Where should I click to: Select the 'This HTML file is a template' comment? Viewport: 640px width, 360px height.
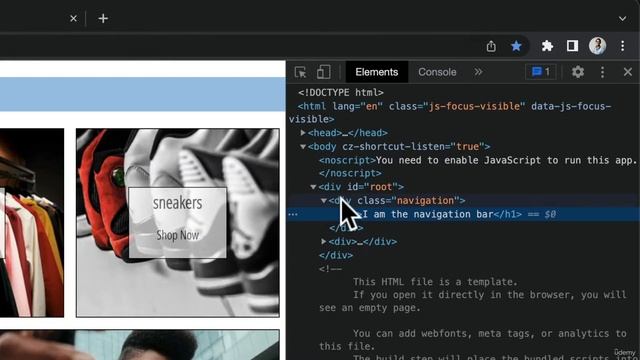[x=435, y=282]
